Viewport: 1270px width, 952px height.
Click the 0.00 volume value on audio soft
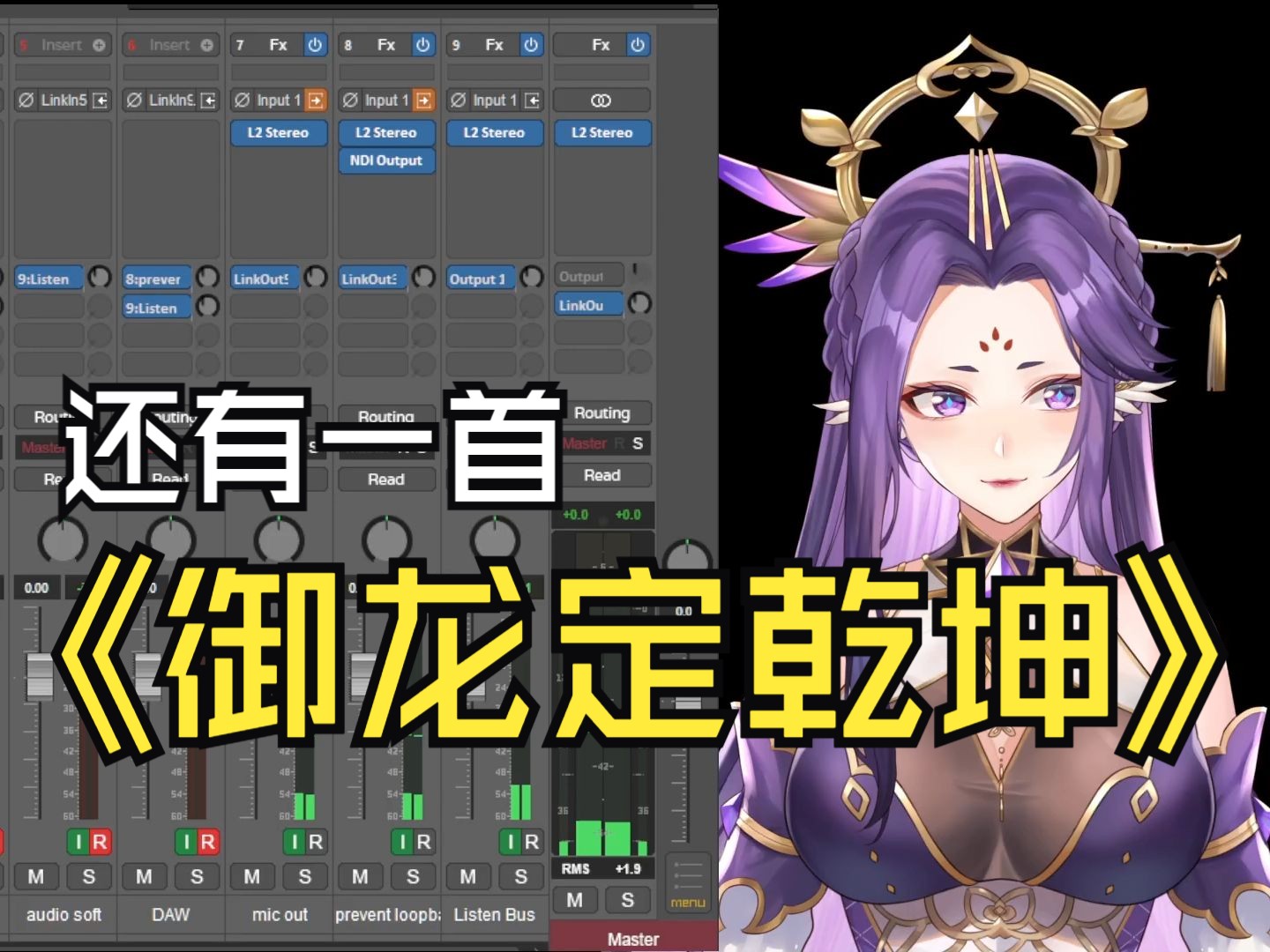click(x=36, y=588)
